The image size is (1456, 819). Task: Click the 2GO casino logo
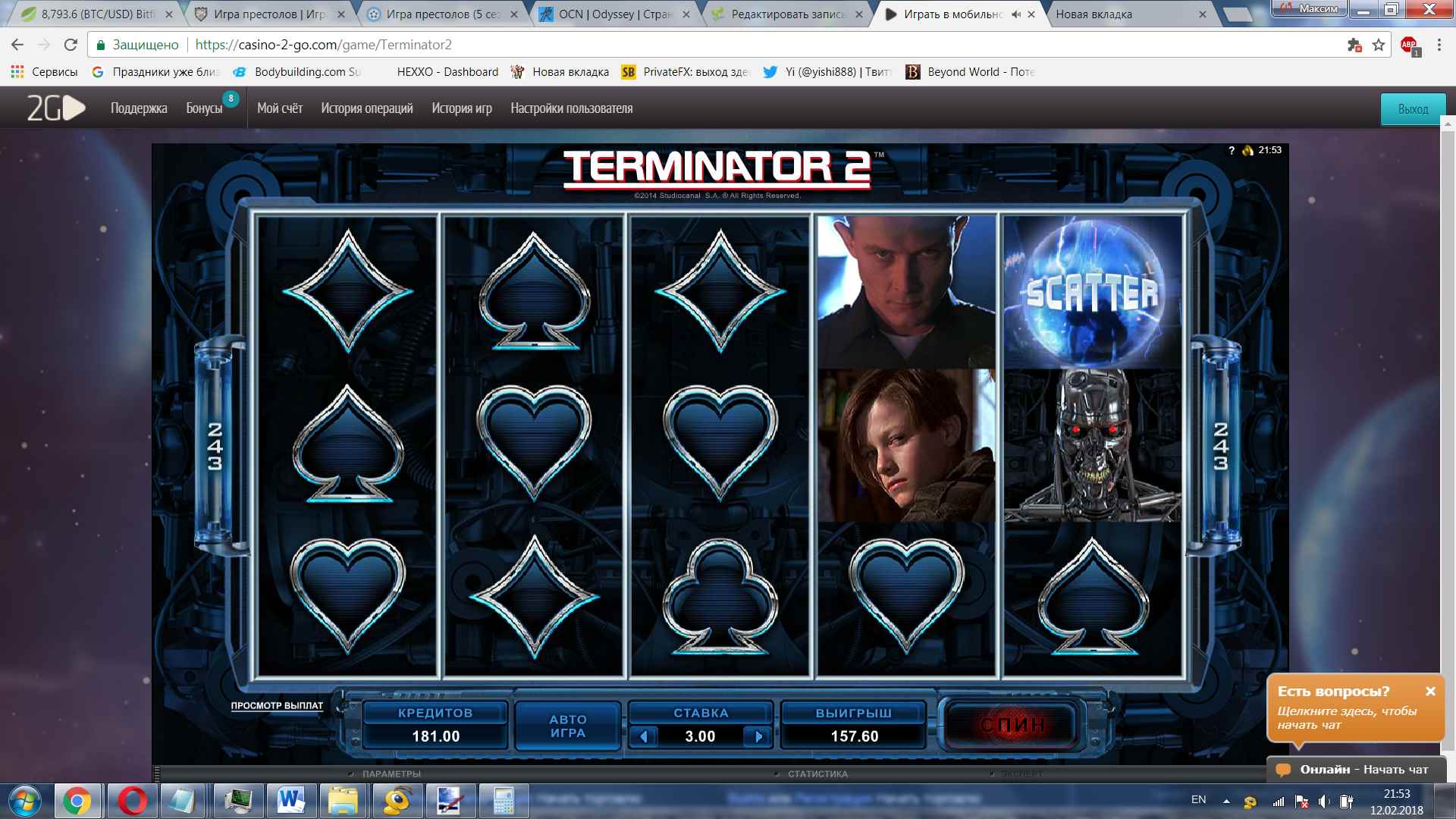tap(56, 108)
